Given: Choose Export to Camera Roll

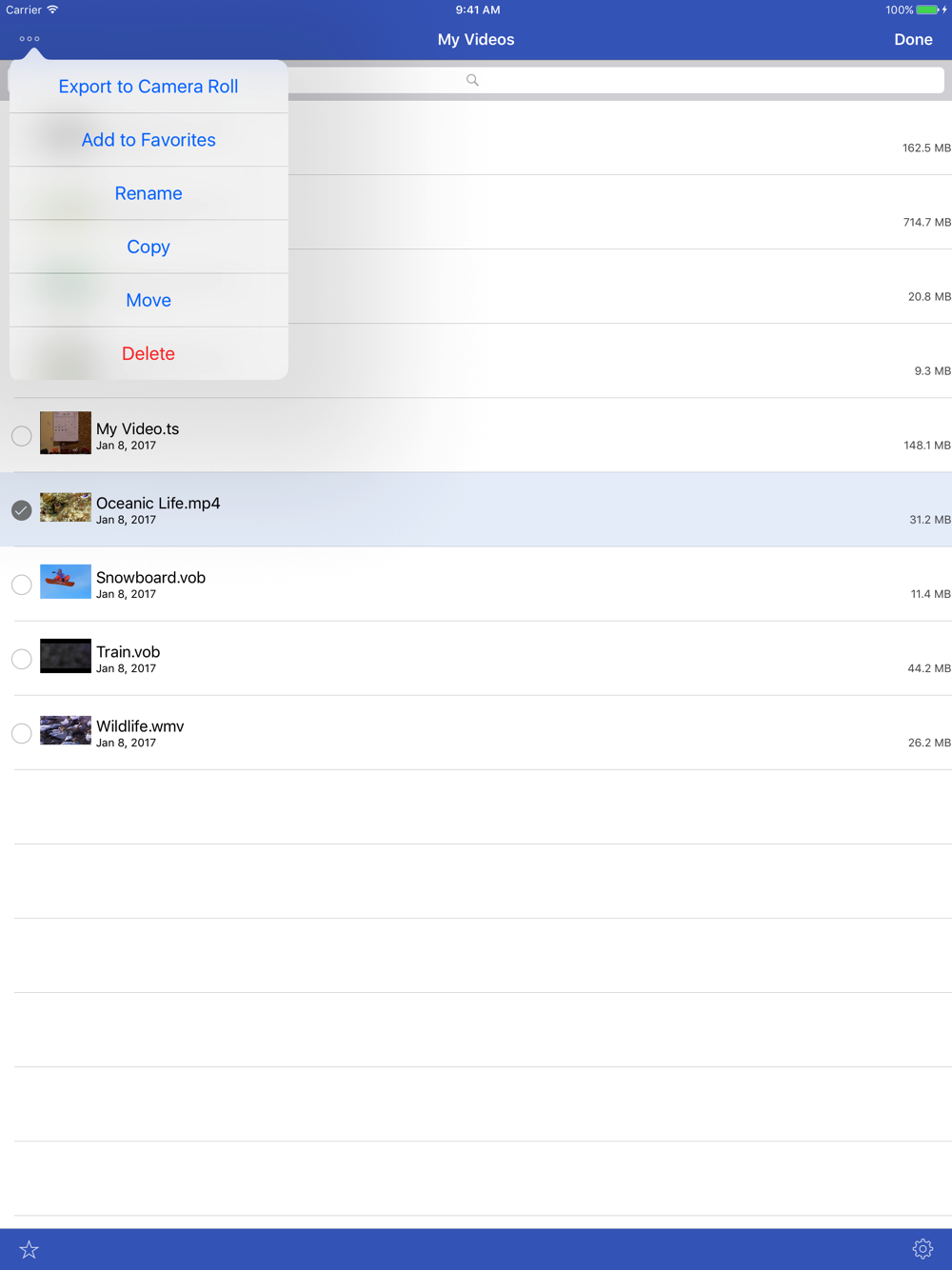Looking at the screenshot, I should coord(149,87).
